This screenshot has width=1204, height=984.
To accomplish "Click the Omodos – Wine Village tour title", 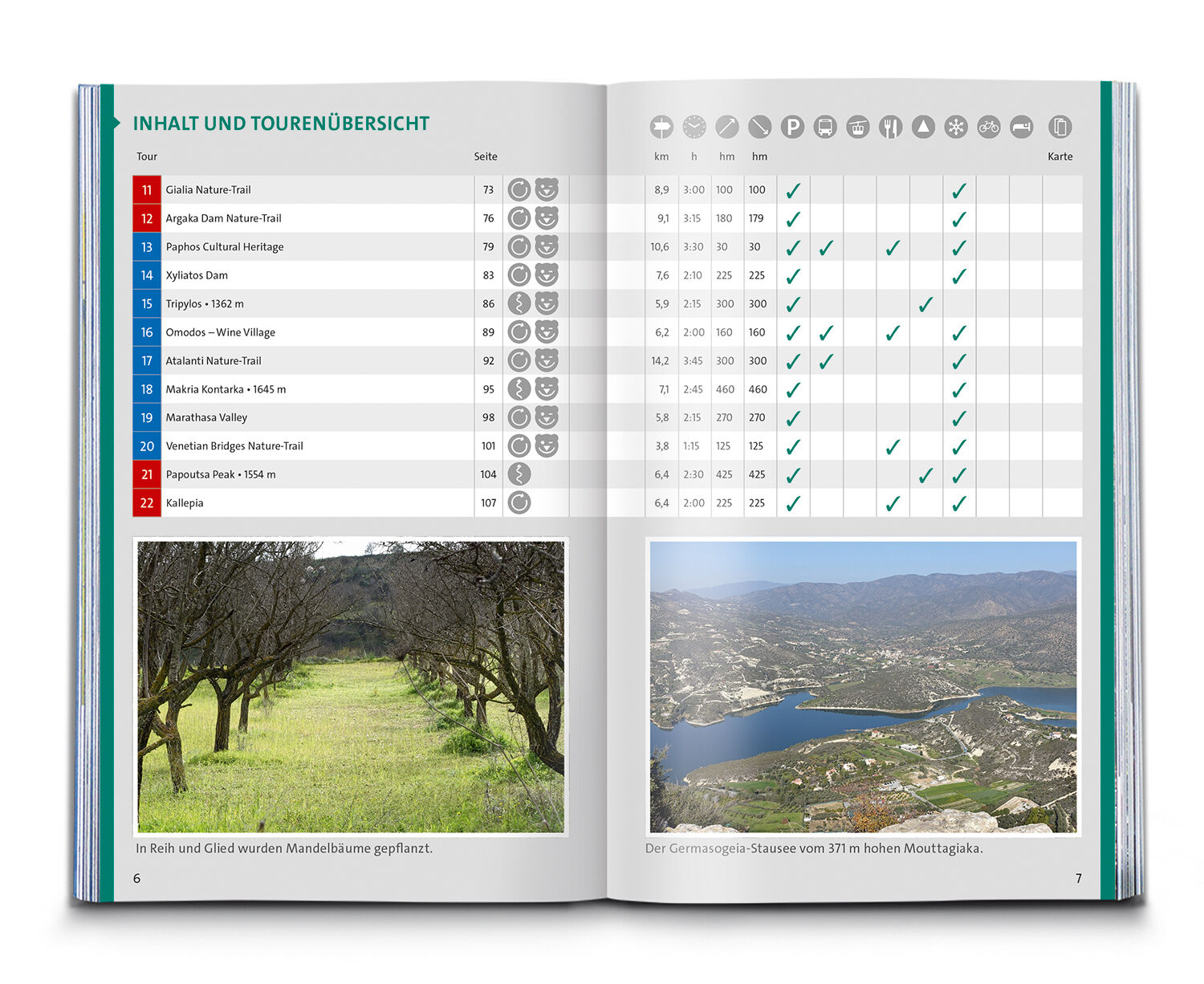I will (x=220, y=332).
